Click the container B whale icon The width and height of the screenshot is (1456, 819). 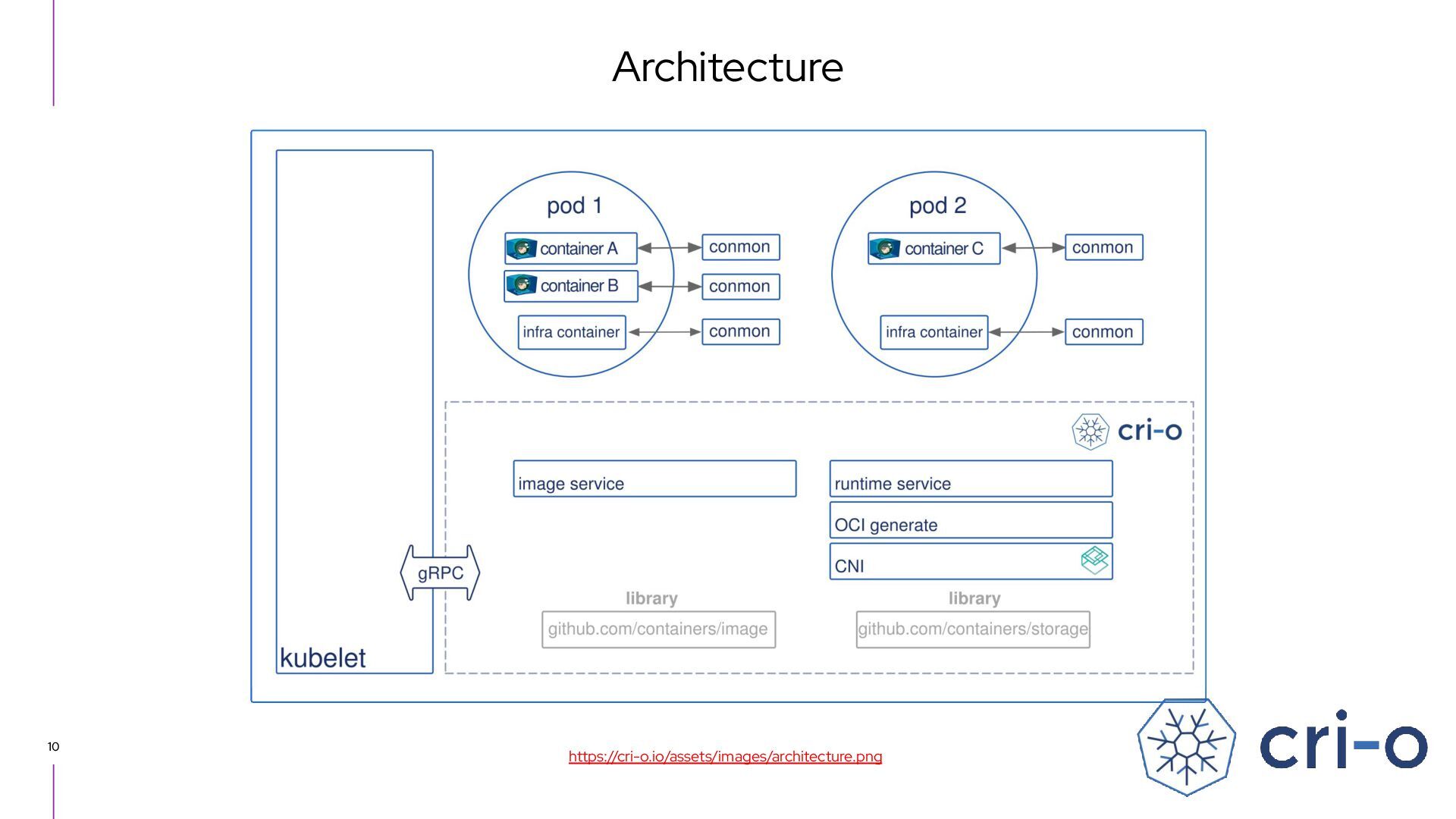[521, 285]
